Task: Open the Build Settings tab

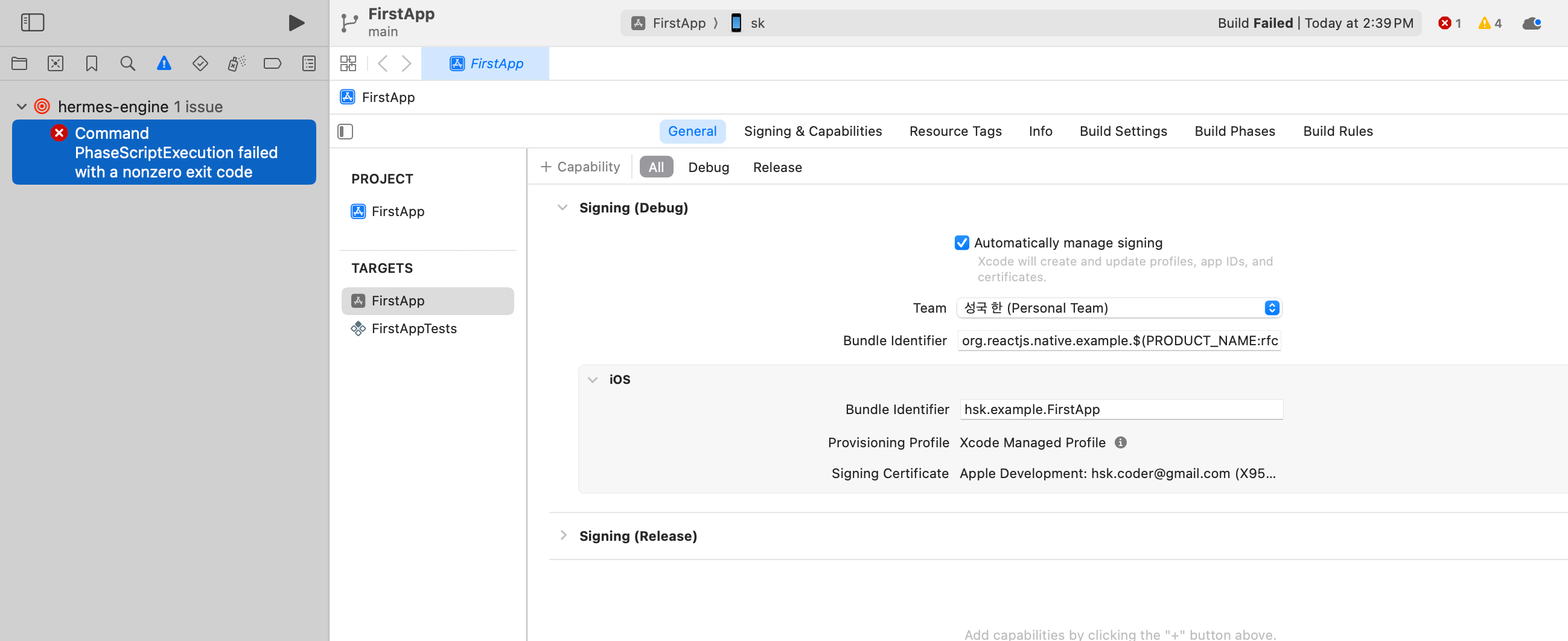Action: [x=1123, y=132]
